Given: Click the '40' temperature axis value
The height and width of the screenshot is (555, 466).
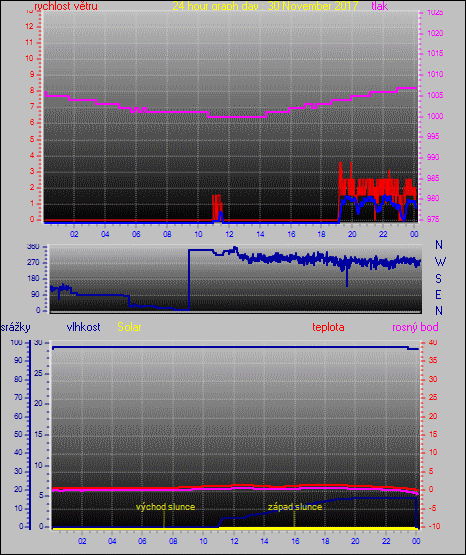Looking at the screenshot, I should (433, 343).
